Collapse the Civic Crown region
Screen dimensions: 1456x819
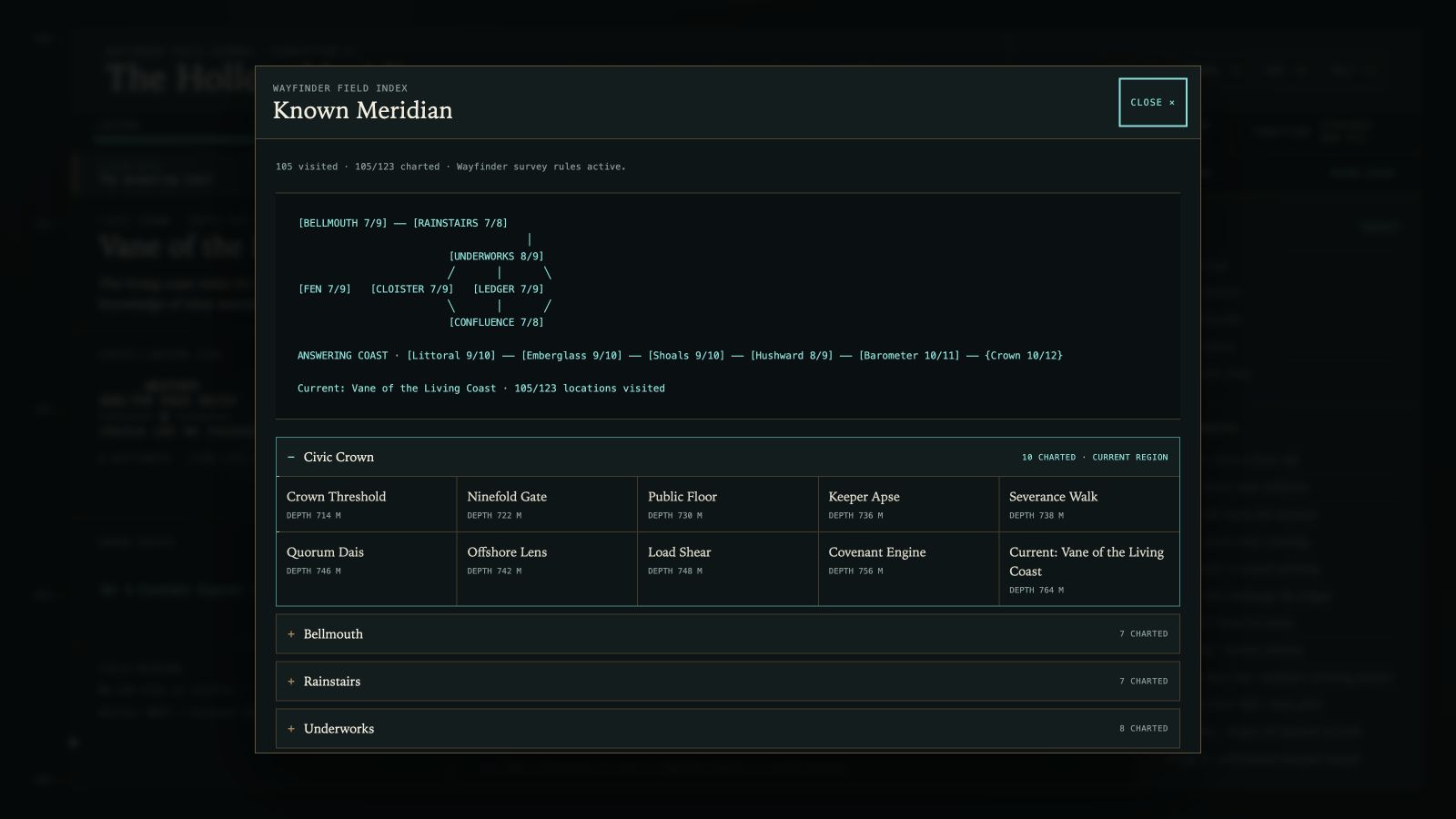(x=727, y=457)
